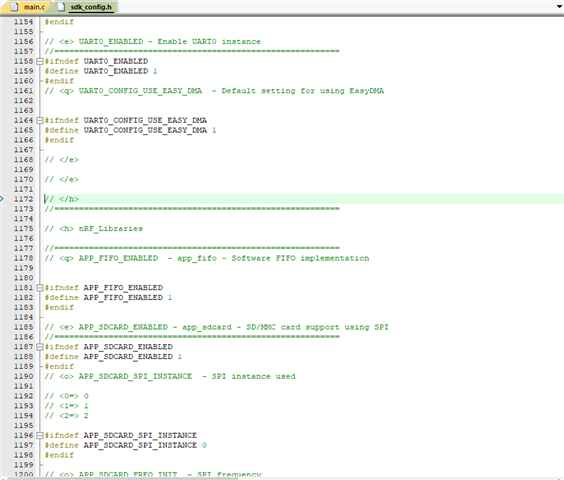Click the '// <2=> 2' option comment
The height and width of the screenshot is (480, 564).
[x=67, y=416]
